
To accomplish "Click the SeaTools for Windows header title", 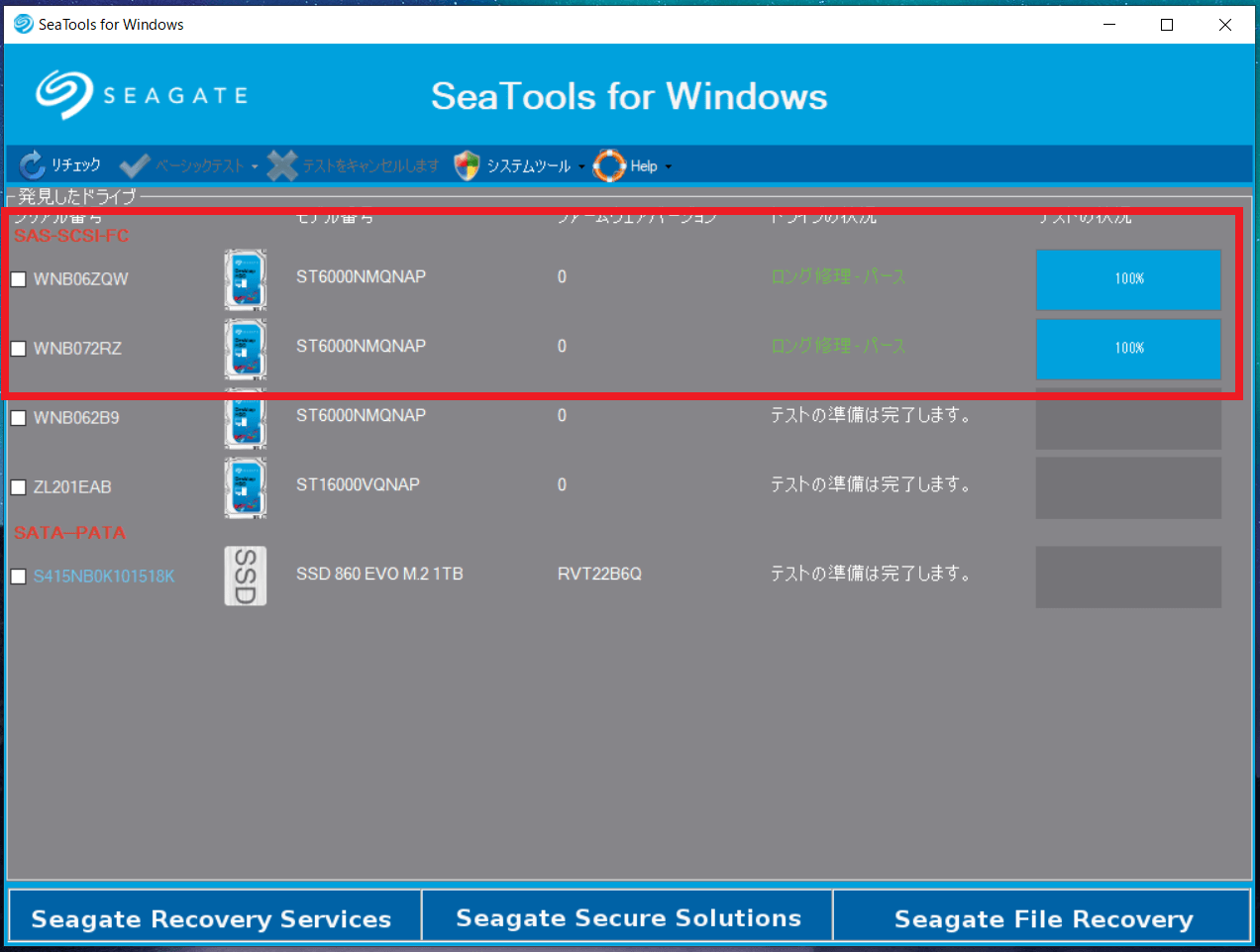I will coord(629,96).
